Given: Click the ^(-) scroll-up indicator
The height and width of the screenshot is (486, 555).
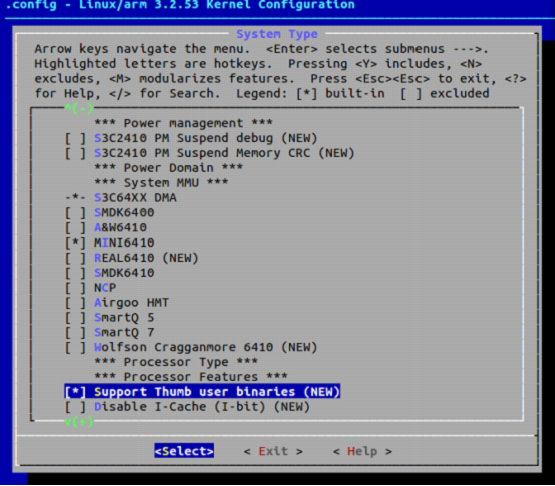Looking at the screenshot, I should coord(79,108).
